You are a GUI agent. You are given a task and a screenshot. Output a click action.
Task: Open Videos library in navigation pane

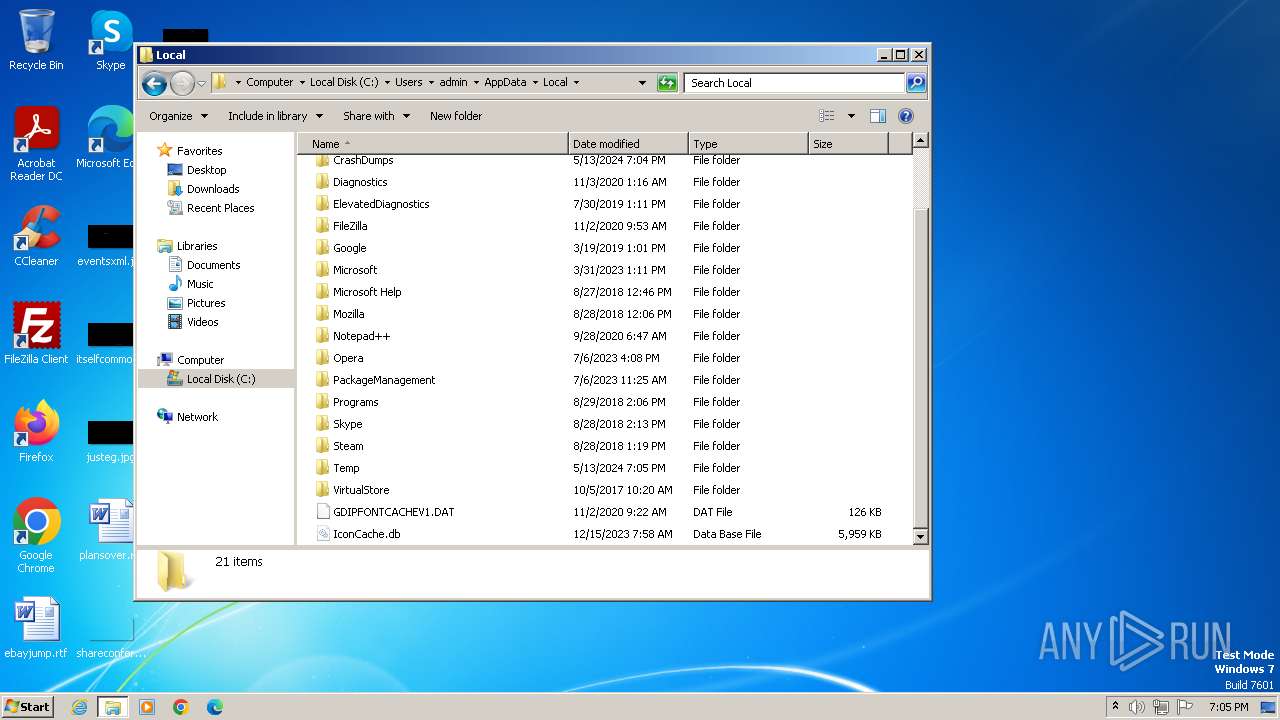(x=202, y=322)
